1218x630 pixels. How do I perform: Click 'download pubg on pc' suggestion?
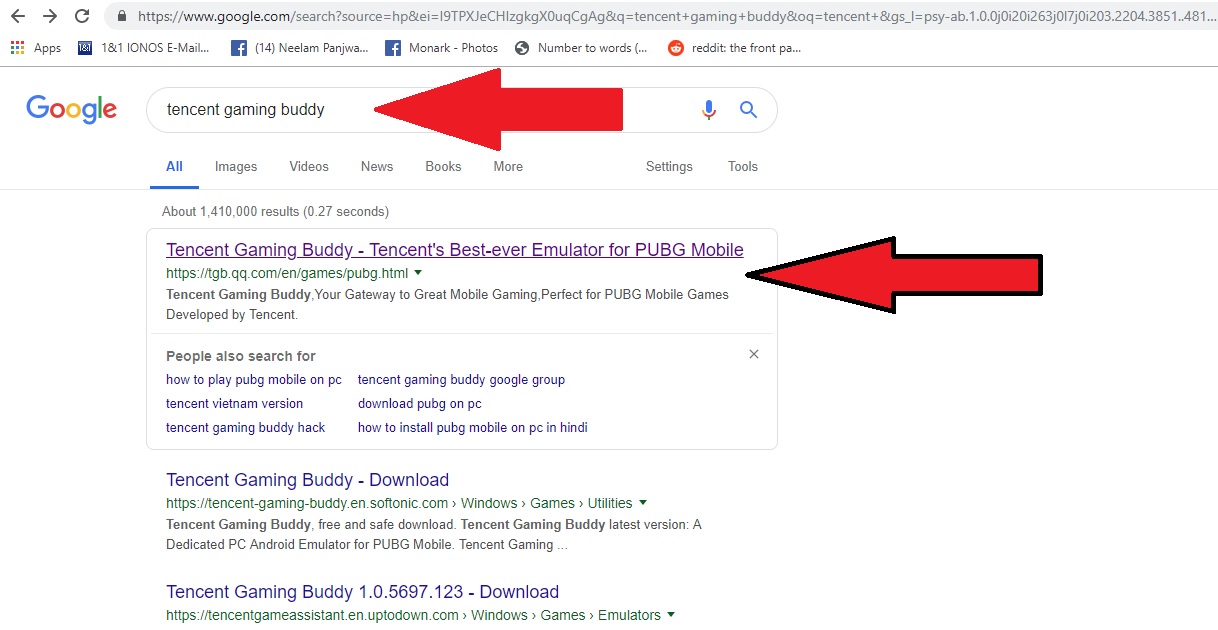pos(420,404)
